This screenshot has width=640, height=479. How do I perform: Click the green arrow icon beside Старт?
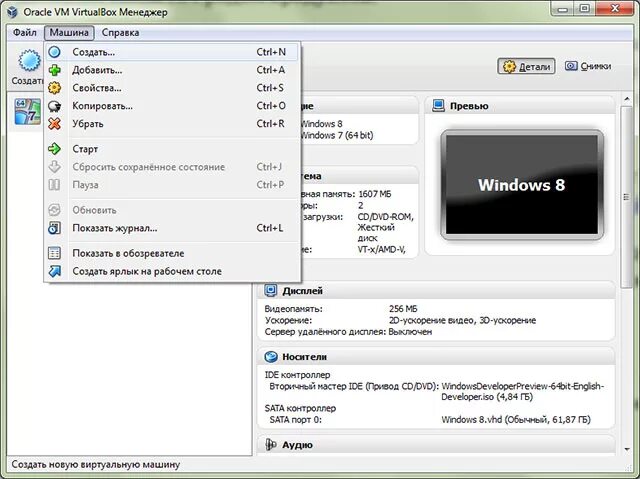[54, 149]
